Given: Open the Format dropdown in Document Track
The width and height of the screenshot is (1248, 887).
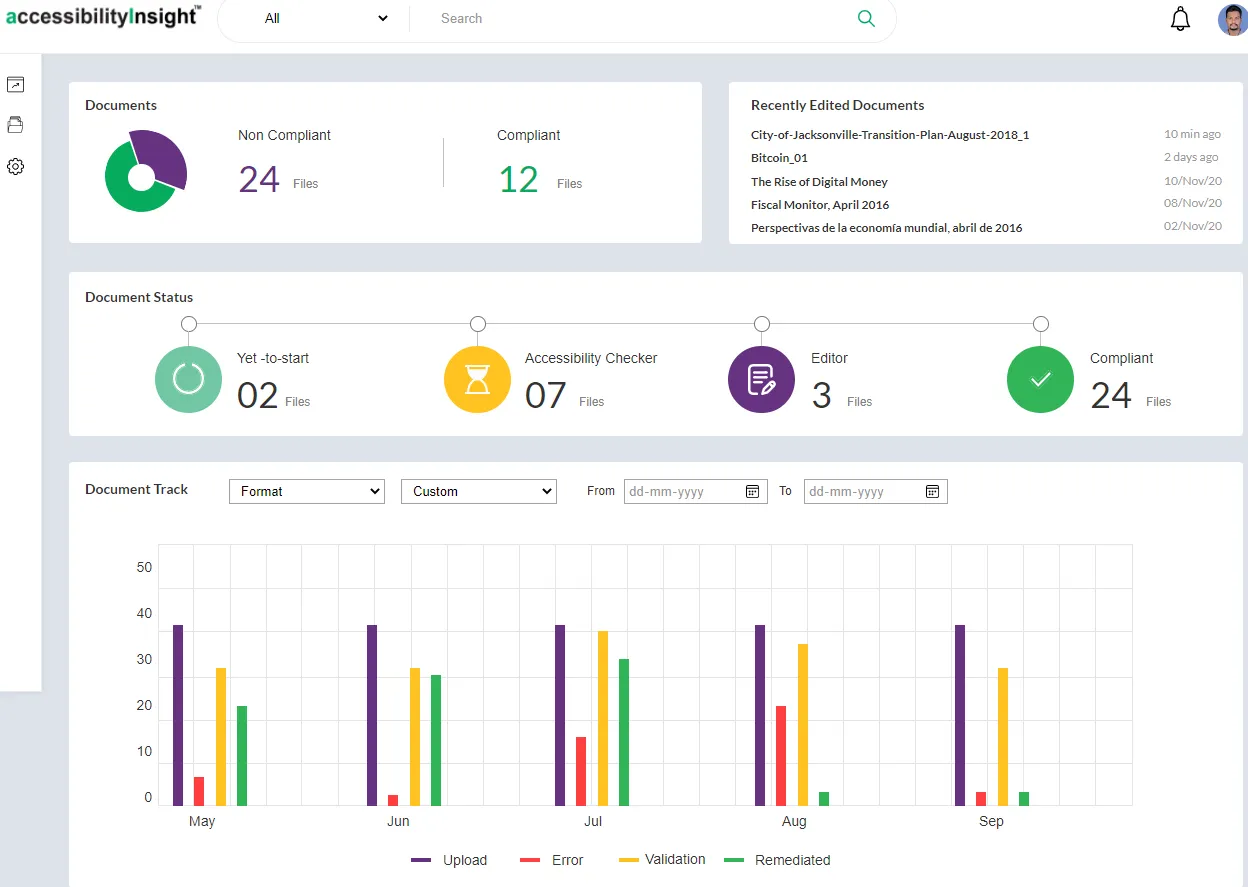Looking at the screenshot, I should pos(307,491).
